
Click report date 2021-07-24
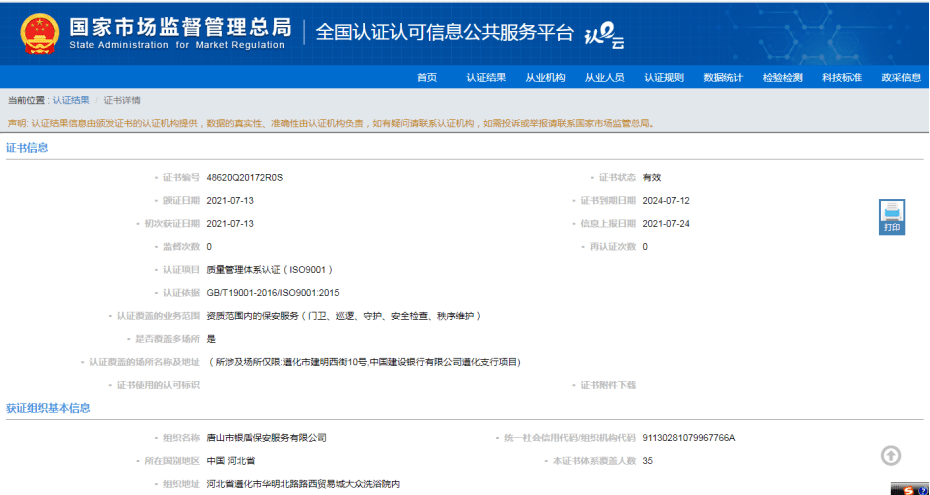point(666,223)
